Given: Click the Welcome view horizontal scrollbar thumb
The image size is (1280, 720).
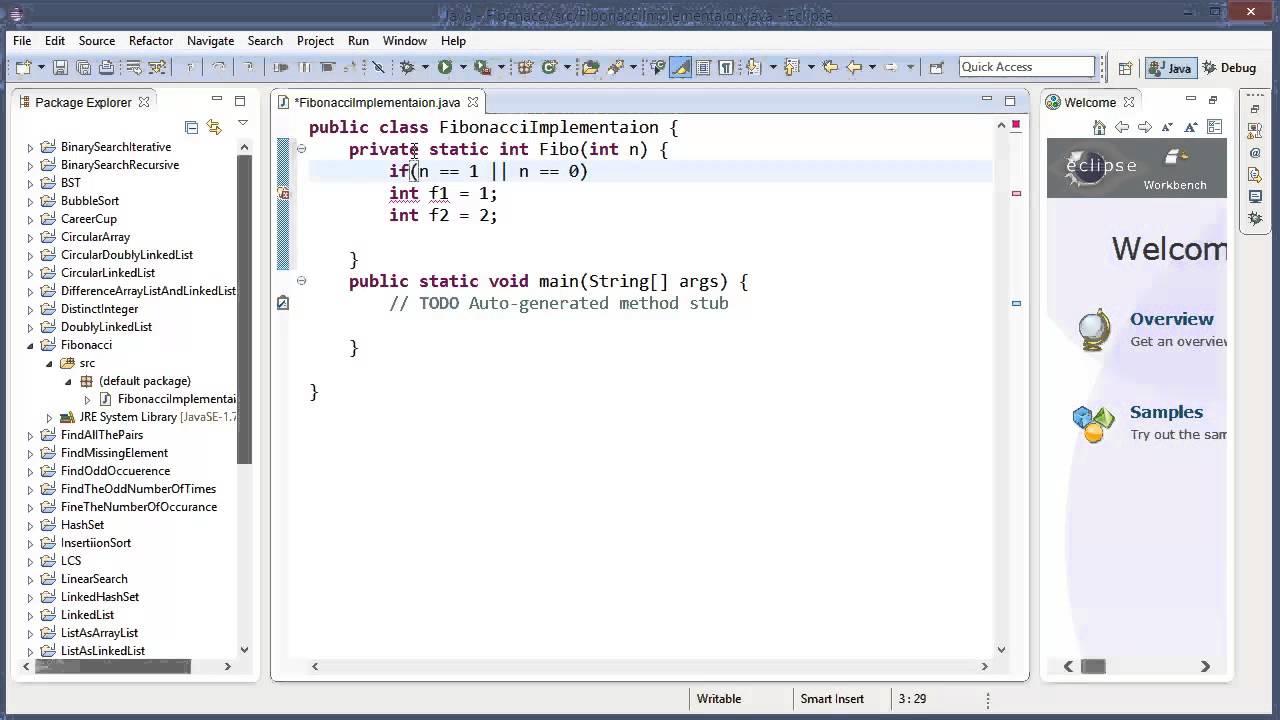Looking at the screenshot, I should pyautogui.click(x=1094, y=666).
